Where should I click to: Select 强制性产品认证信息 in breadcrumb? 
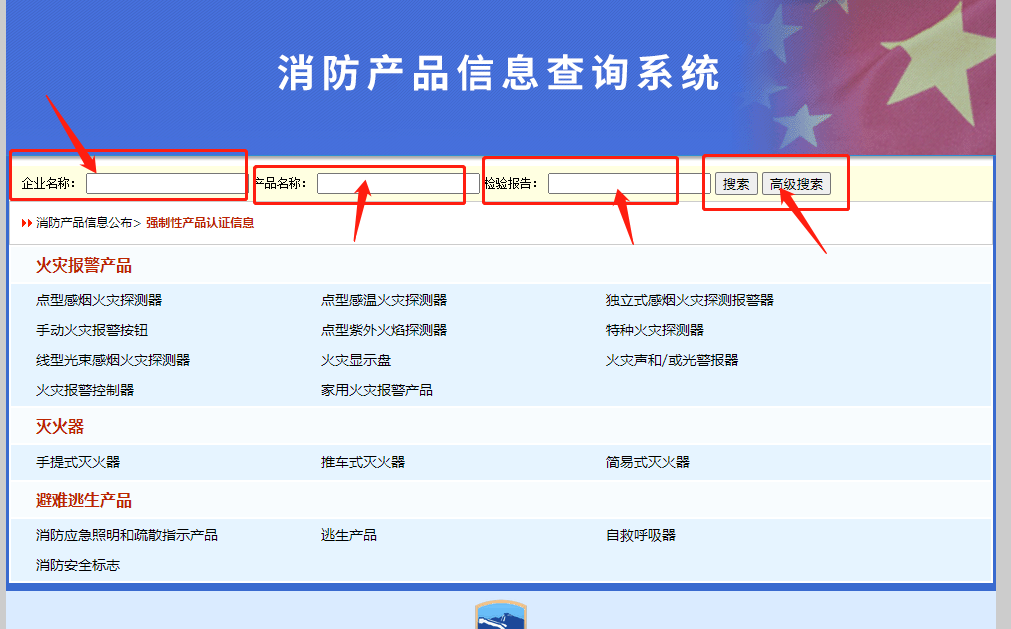[x=202, y=223]
